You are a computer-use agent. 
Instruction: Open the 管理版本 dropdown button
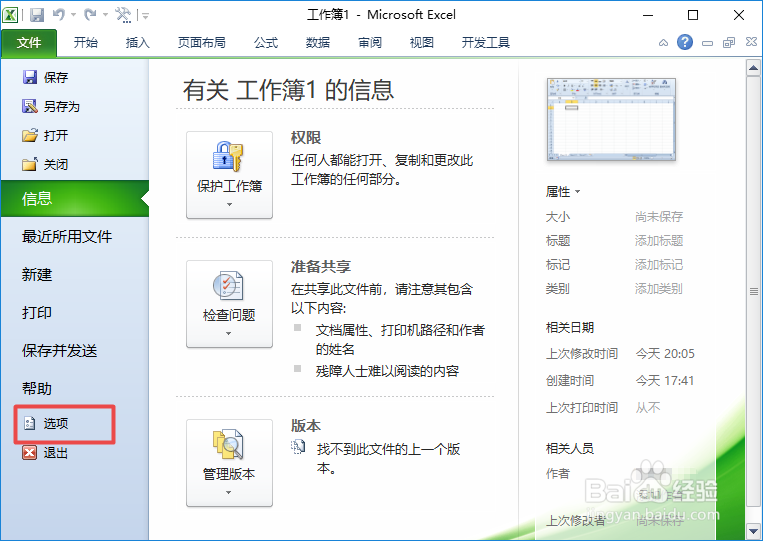229,463
